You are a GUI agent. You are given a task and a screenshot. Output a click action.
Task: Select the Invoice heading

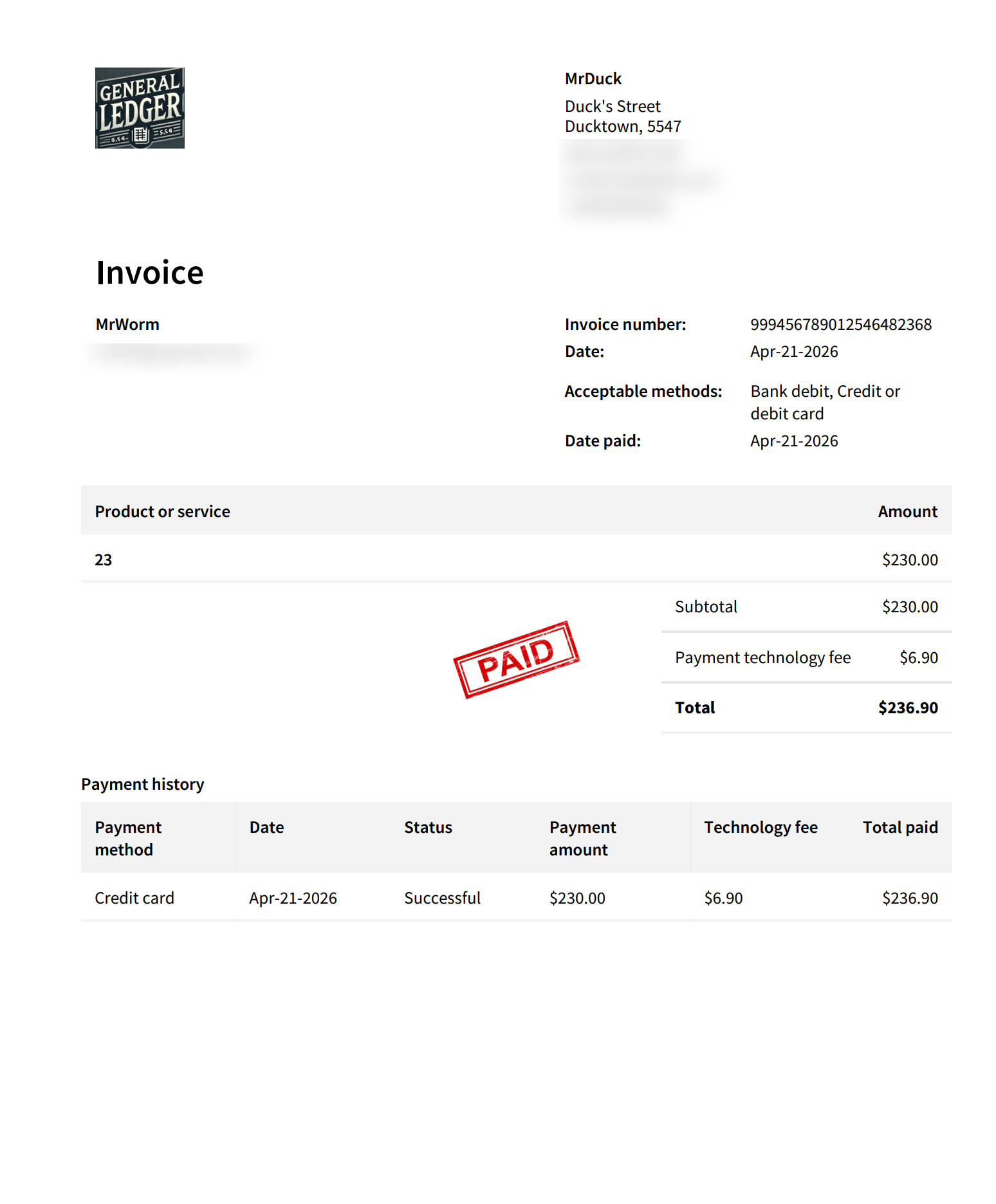pyautogui.click(x=150, y=273)
